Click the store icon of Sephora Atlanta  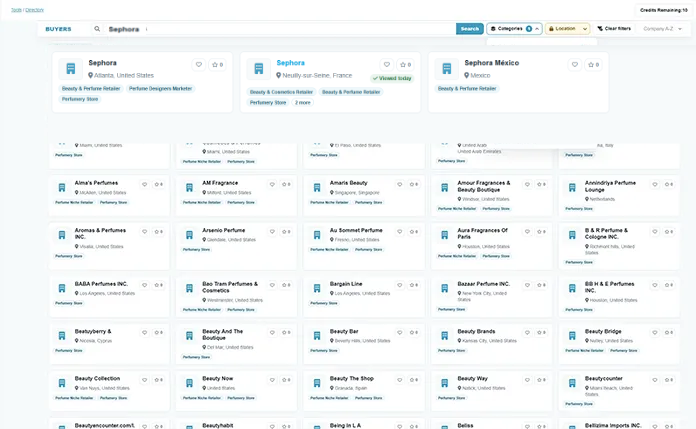click(x=71, y=69)
